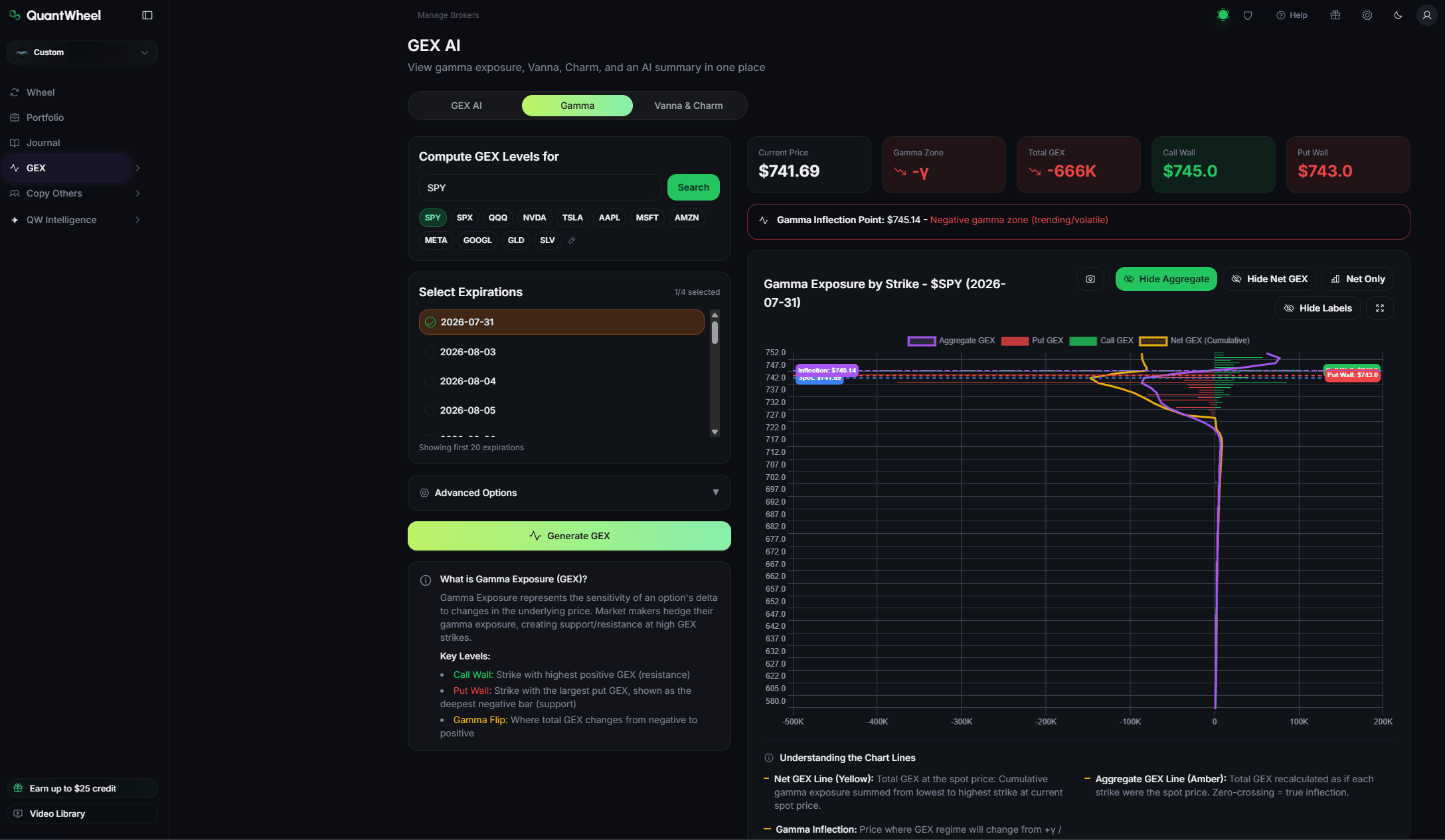Open settings gear in header
1445x840 pixels.
tap(1367, 15)
